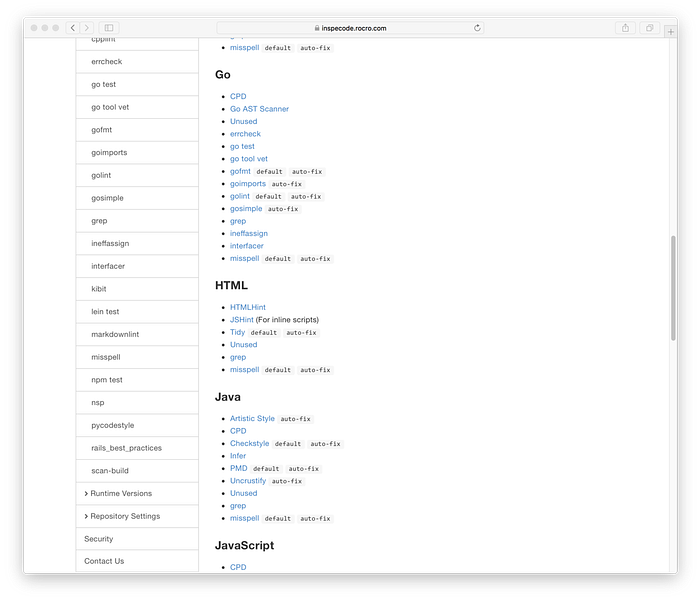
Task: Open the Unused link under Go
Action: click(243, 121)
